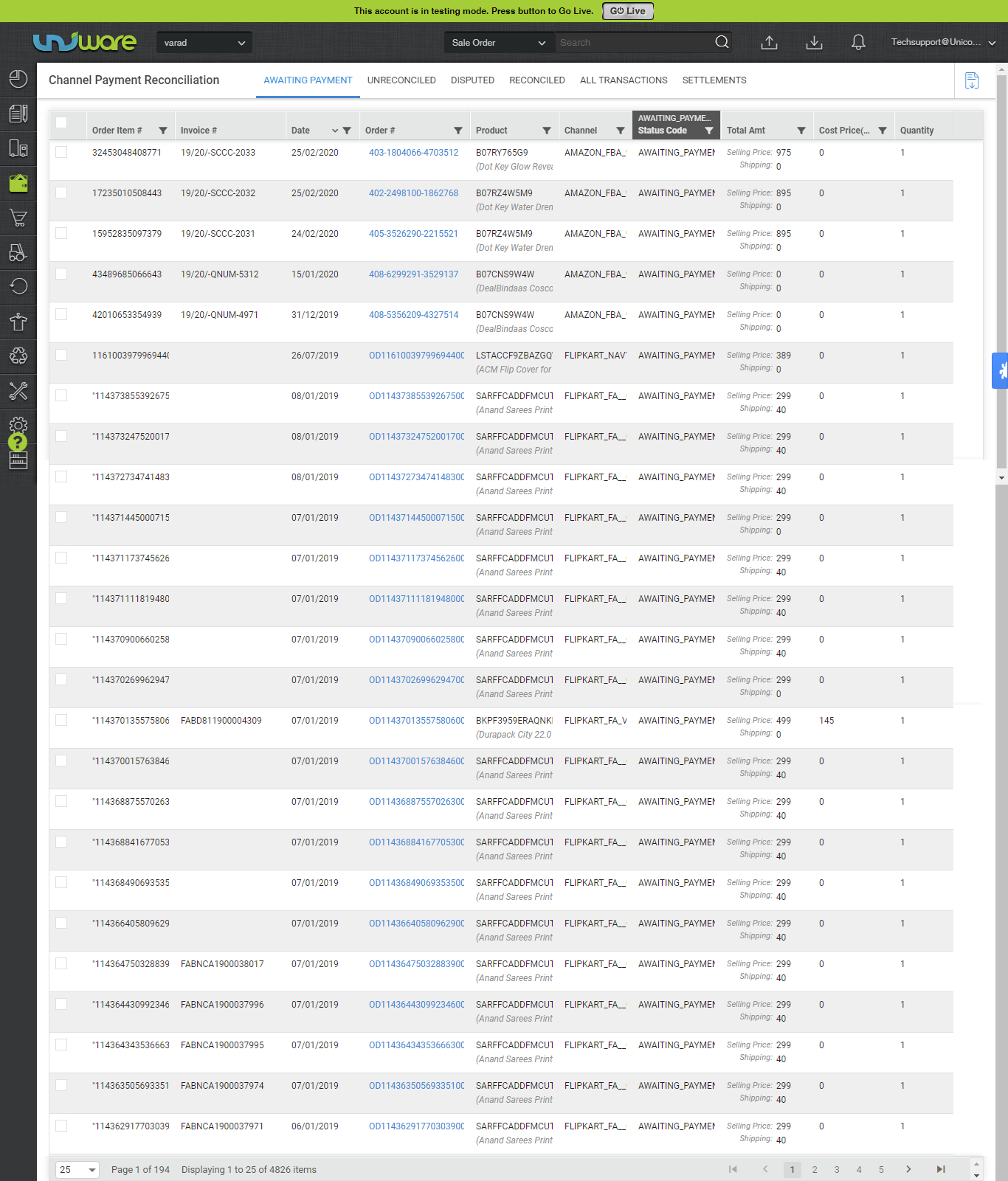
Task: Open the dashboard pie chart sidebar icon
Action: pyautogui.click(x=18, y=79)
